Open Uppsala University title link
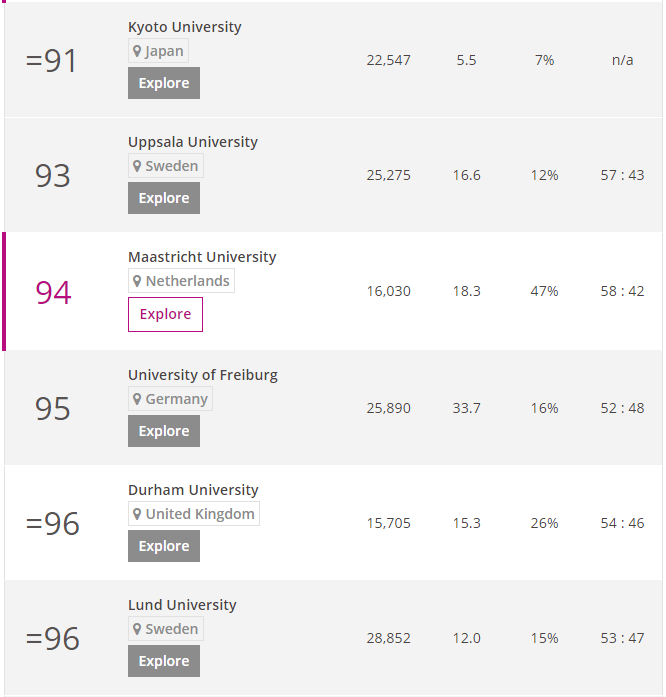The height and width of the screenshot is (697, 666). coord(193,142)
